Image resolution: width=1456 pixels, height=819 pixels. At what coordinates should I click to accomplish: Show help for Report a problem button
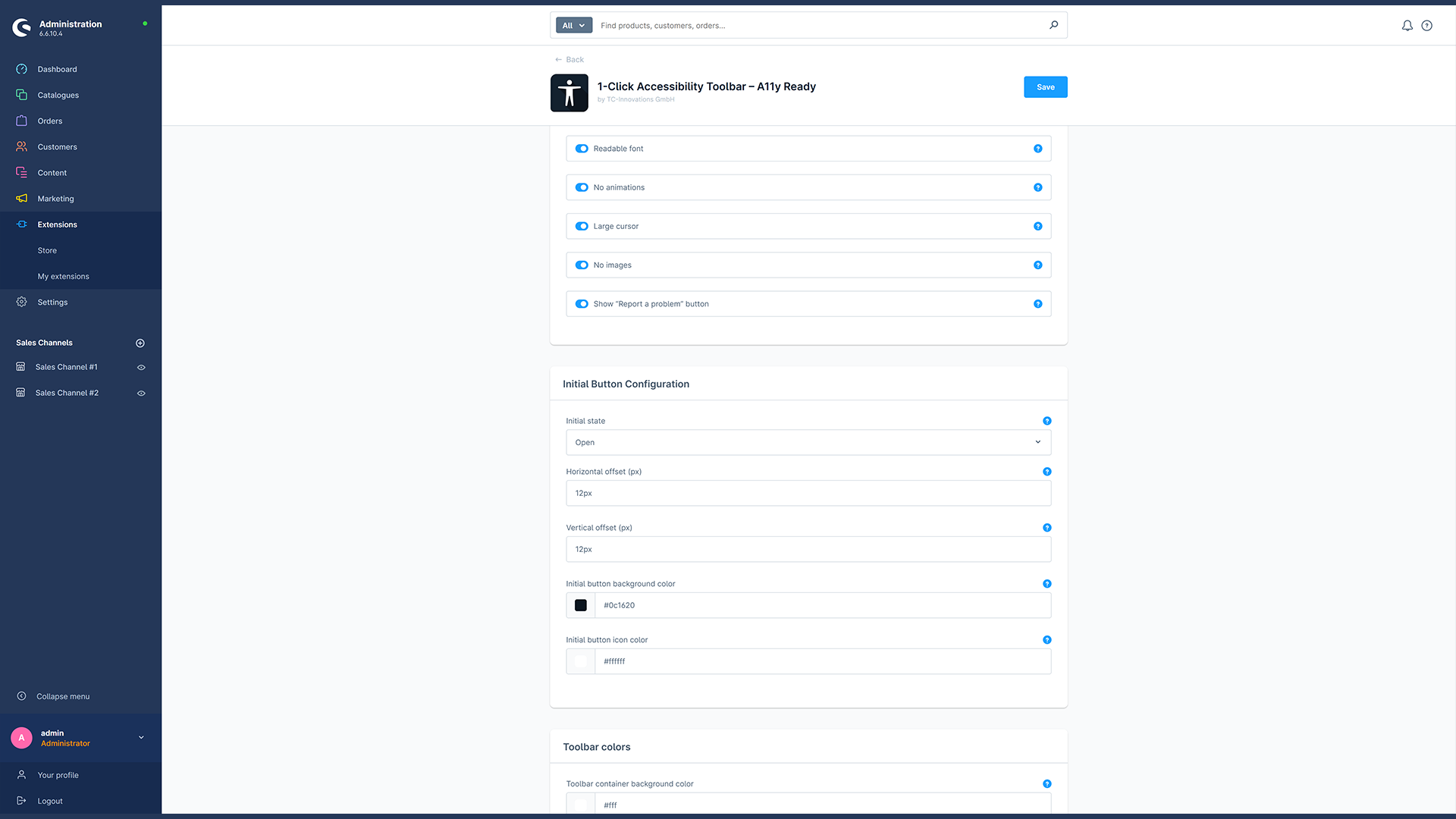point(1037,304)
